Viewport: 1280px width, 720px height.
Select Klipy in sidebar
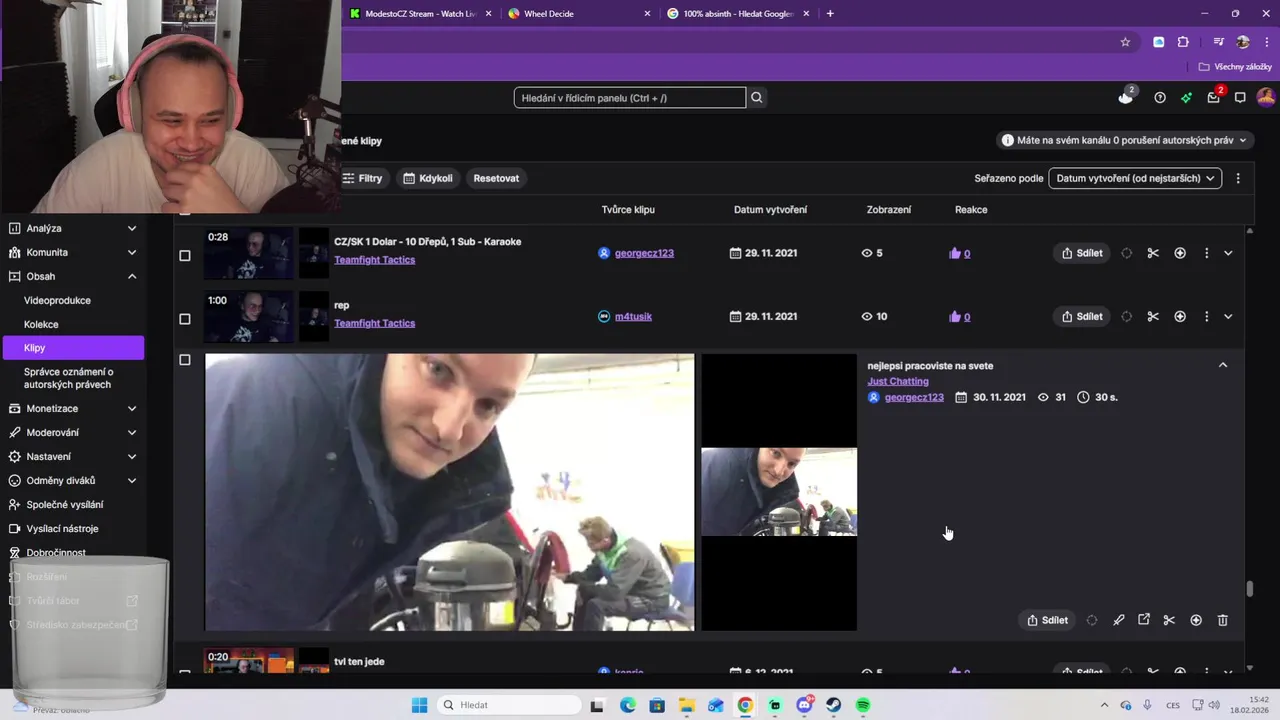point(73,347)
